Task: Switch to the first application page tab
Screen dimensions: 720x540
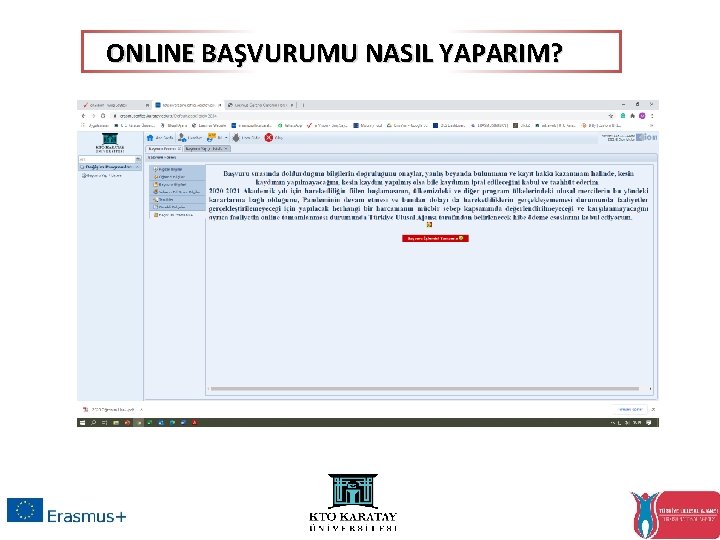Action: pos(164,149)
